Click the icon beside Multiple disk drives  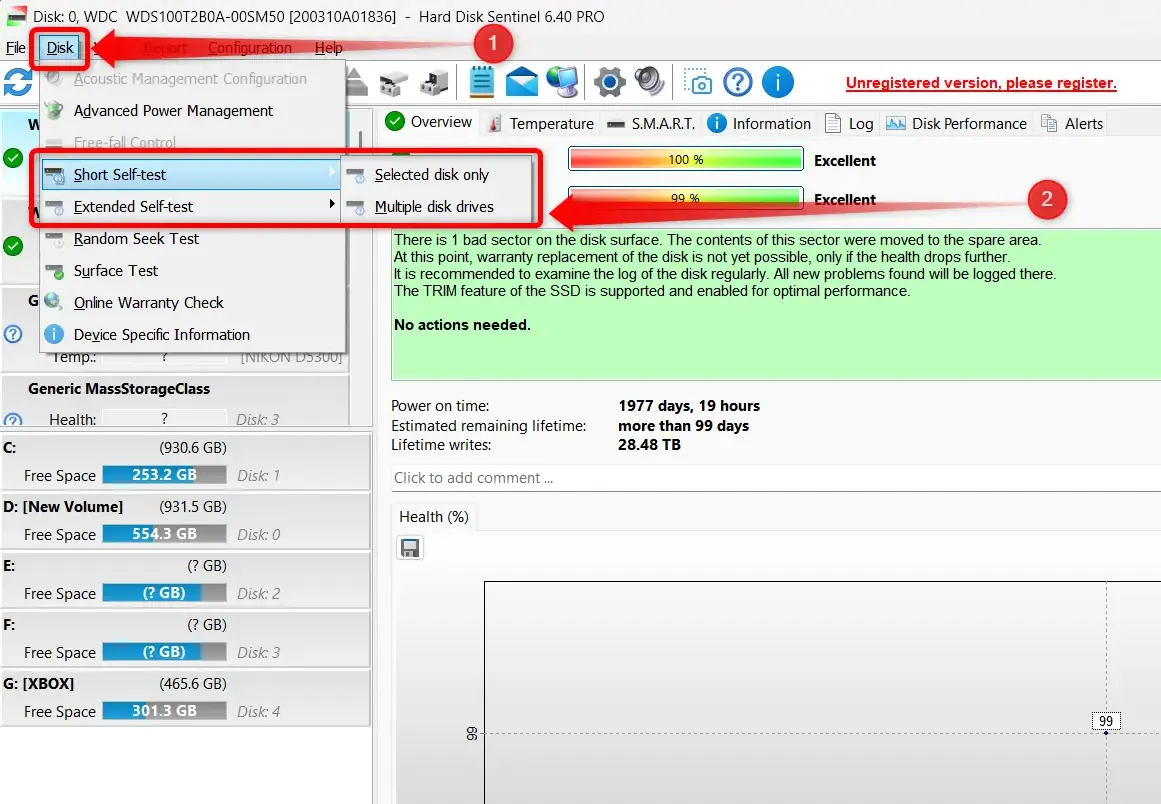(x=356, y=207)
